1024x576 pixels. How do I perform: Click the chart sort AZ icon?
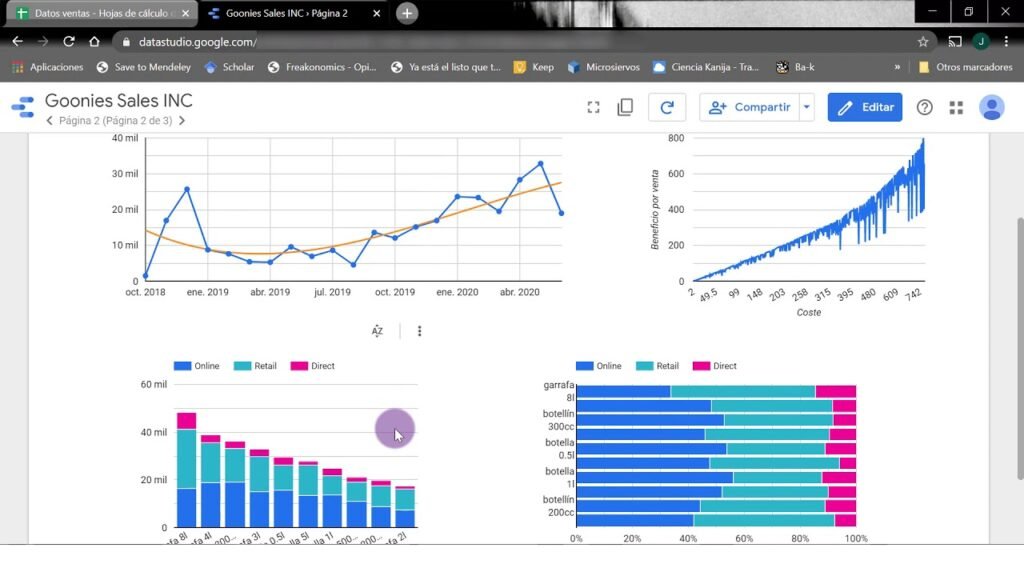click(x=377, y=331)
